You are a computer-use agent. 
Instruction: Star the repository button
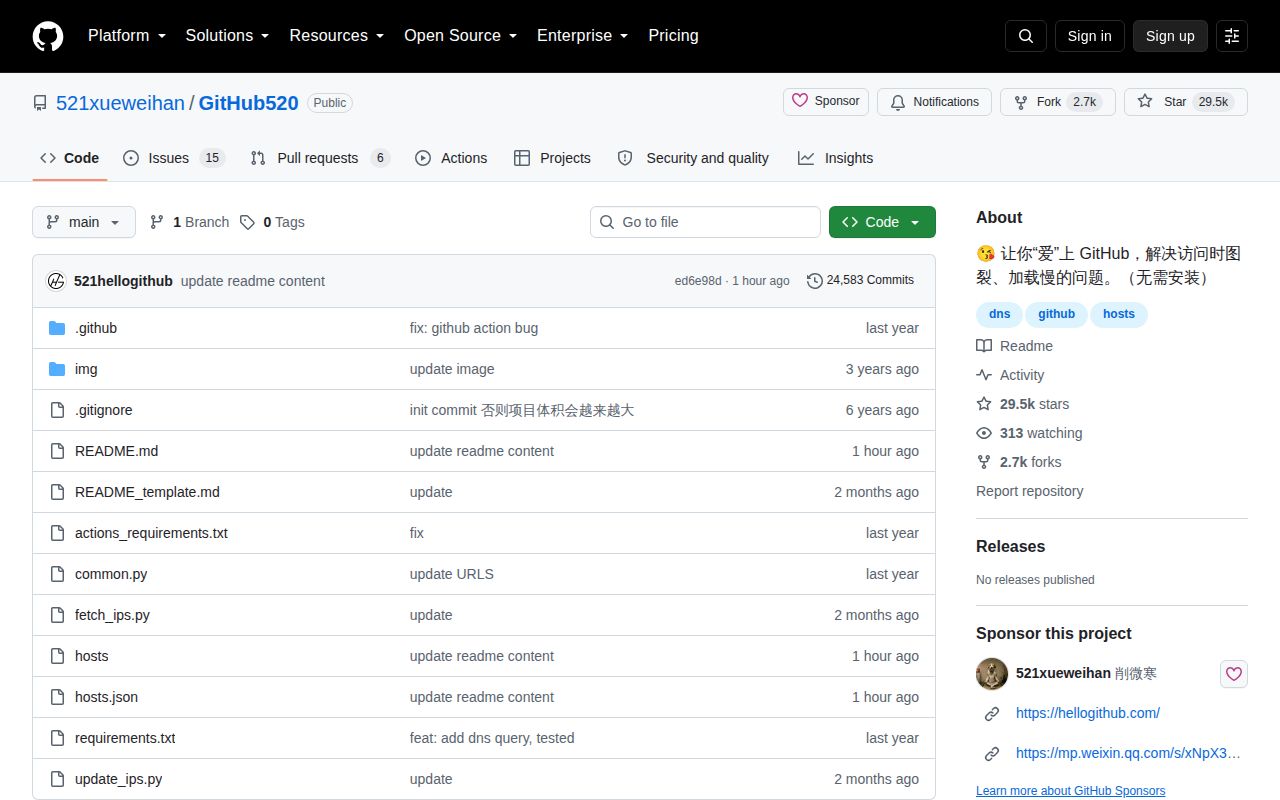click(x=1186, y=102)
